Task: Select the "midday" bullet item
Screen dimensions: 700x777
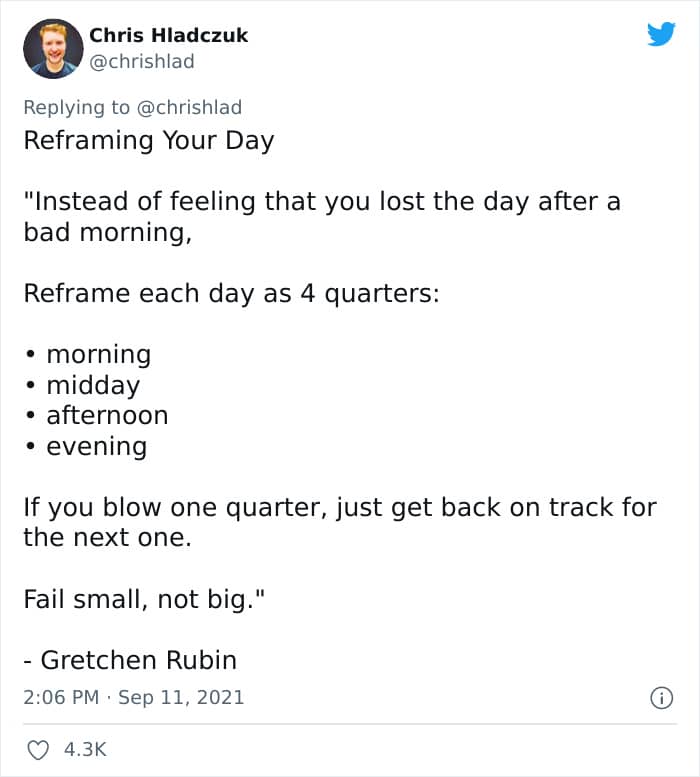Action: pos(92,385)
